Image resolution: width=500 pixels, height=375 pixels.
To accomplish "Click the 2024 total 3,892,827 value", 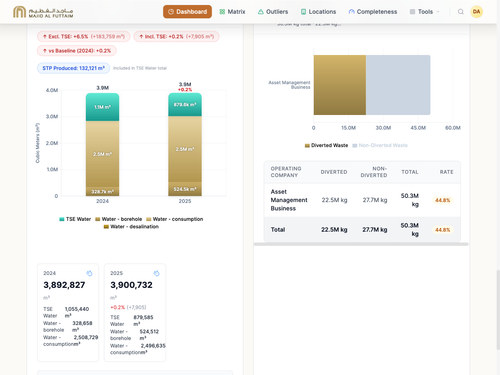I will click(64, 285).
